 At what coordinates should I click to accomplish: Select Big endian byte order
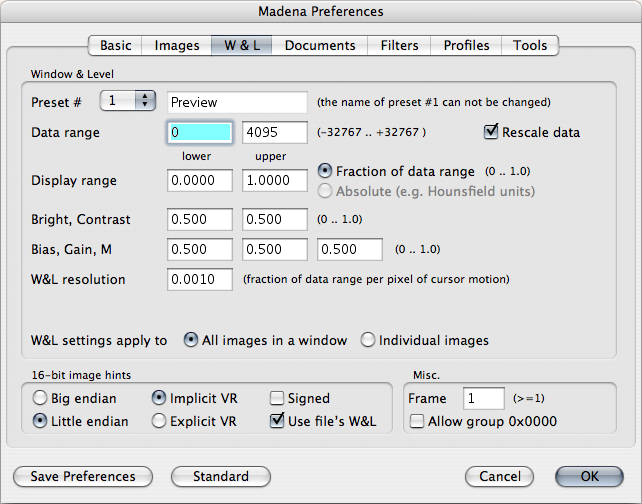pos(40,398)
